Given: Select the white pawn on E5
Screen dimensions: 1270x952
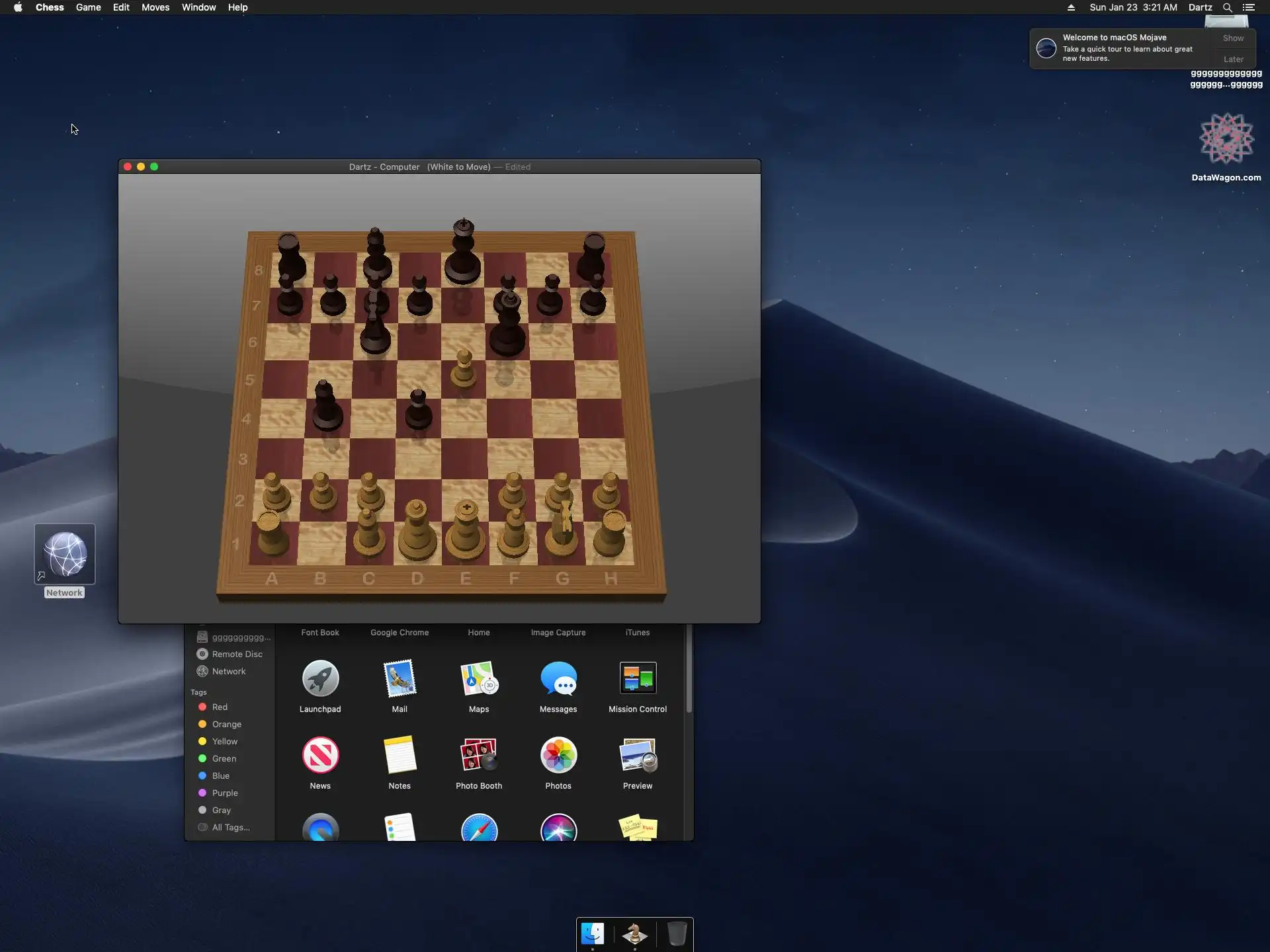Looking at the screenshot, I should [464, 370].
